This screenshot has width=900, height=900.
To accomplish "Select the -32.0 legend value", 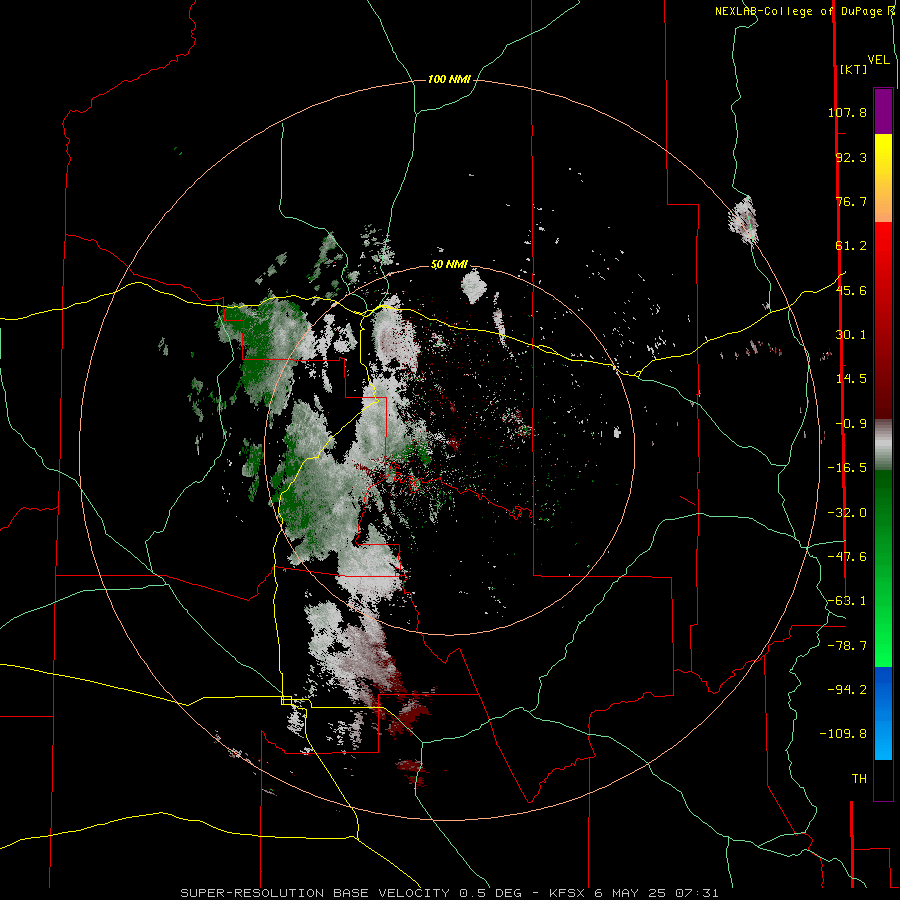I will point(847,513).
